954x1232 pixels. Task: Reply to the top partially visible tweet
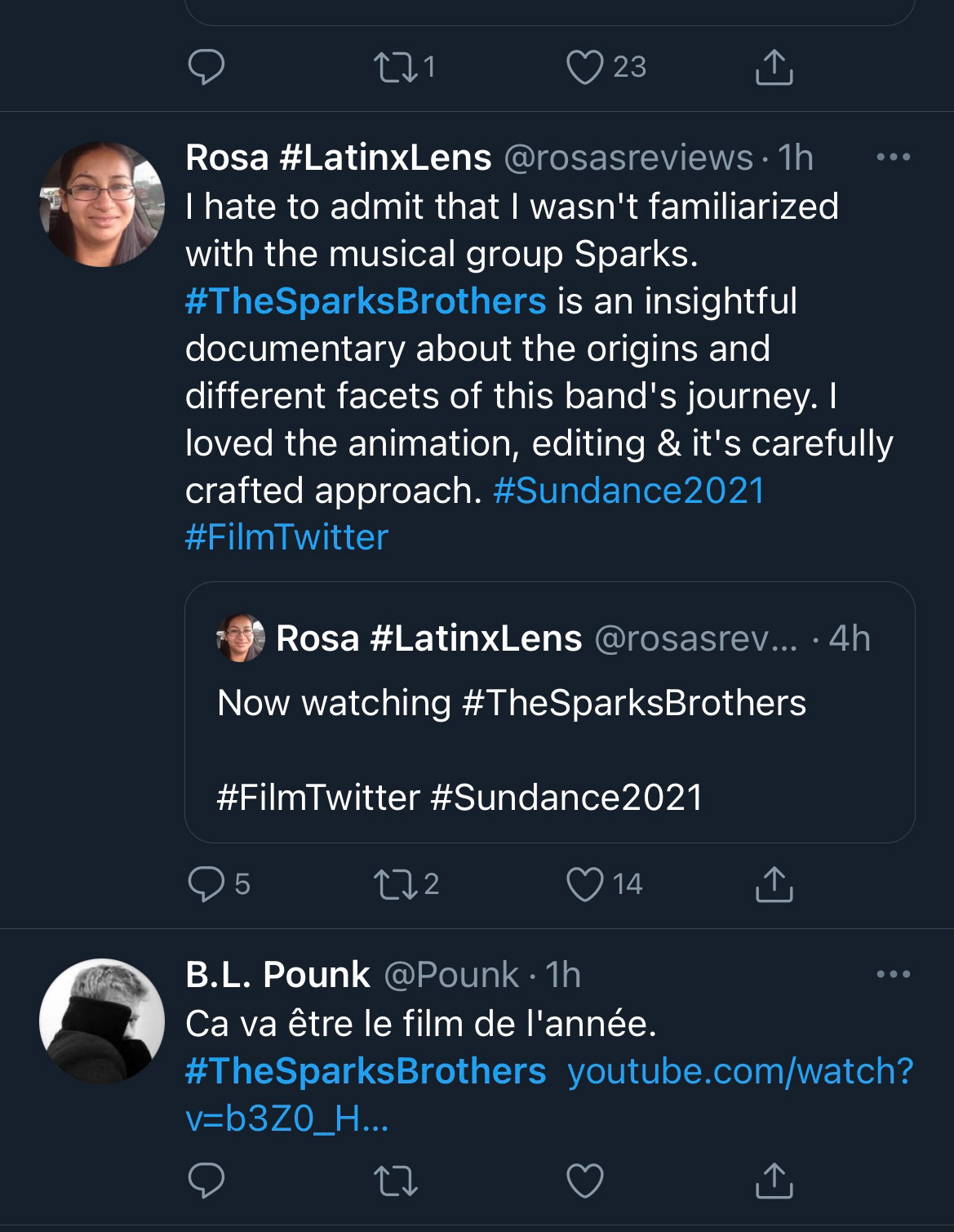[206, 67]
